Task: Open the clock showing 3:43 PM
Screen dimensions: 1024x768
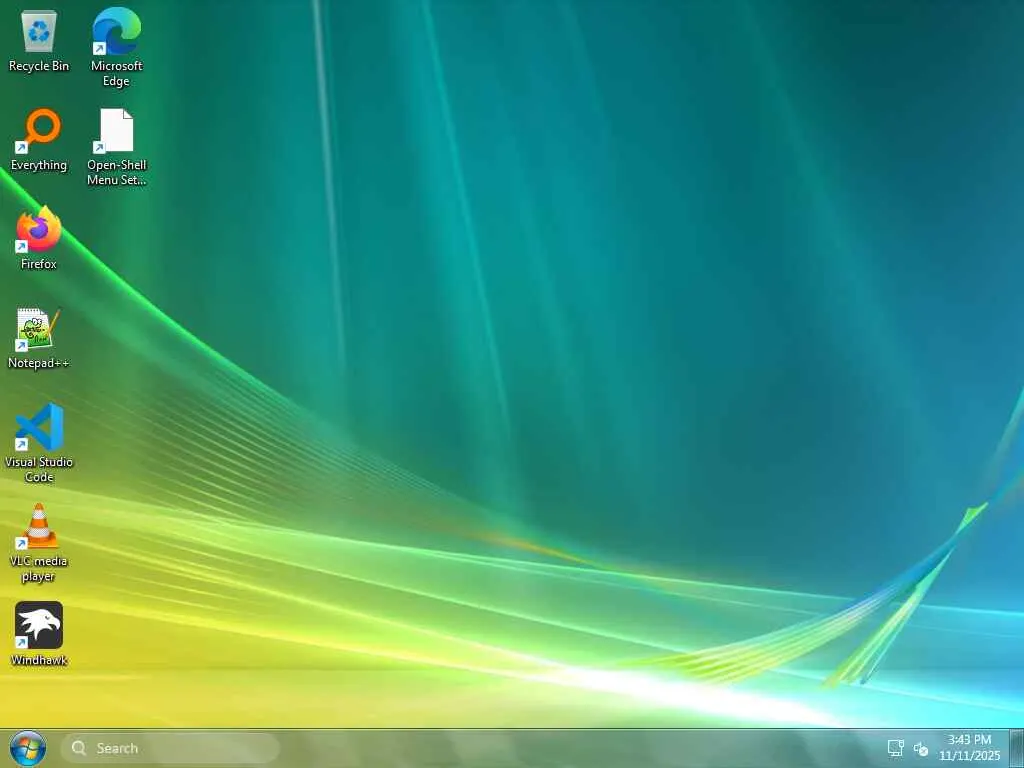Action: (970, 748)
